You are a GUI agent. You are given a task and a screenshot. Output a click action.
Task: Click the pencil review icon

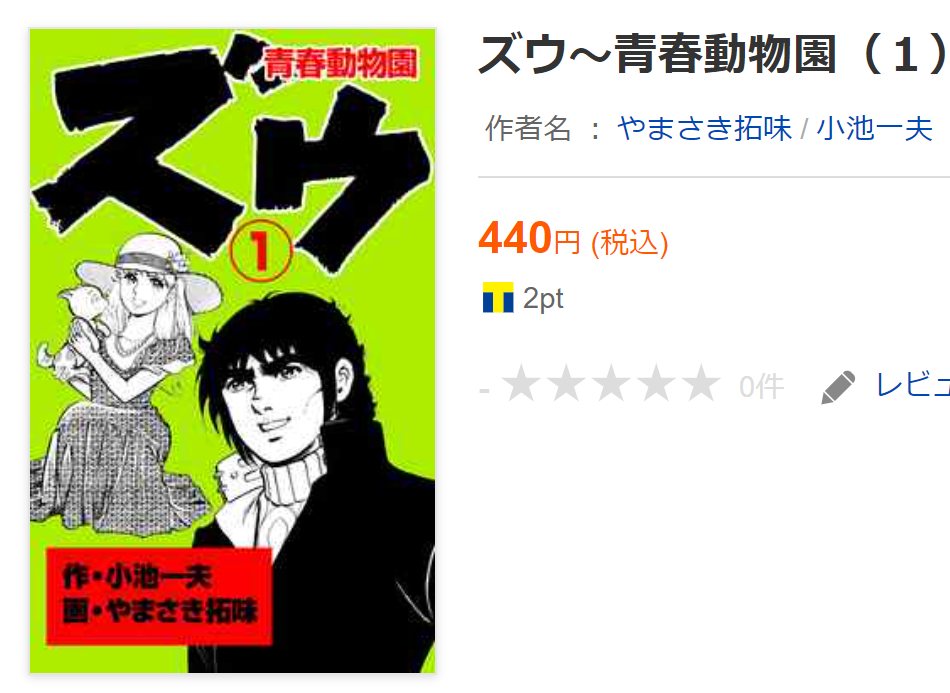[x=838, y=386]
